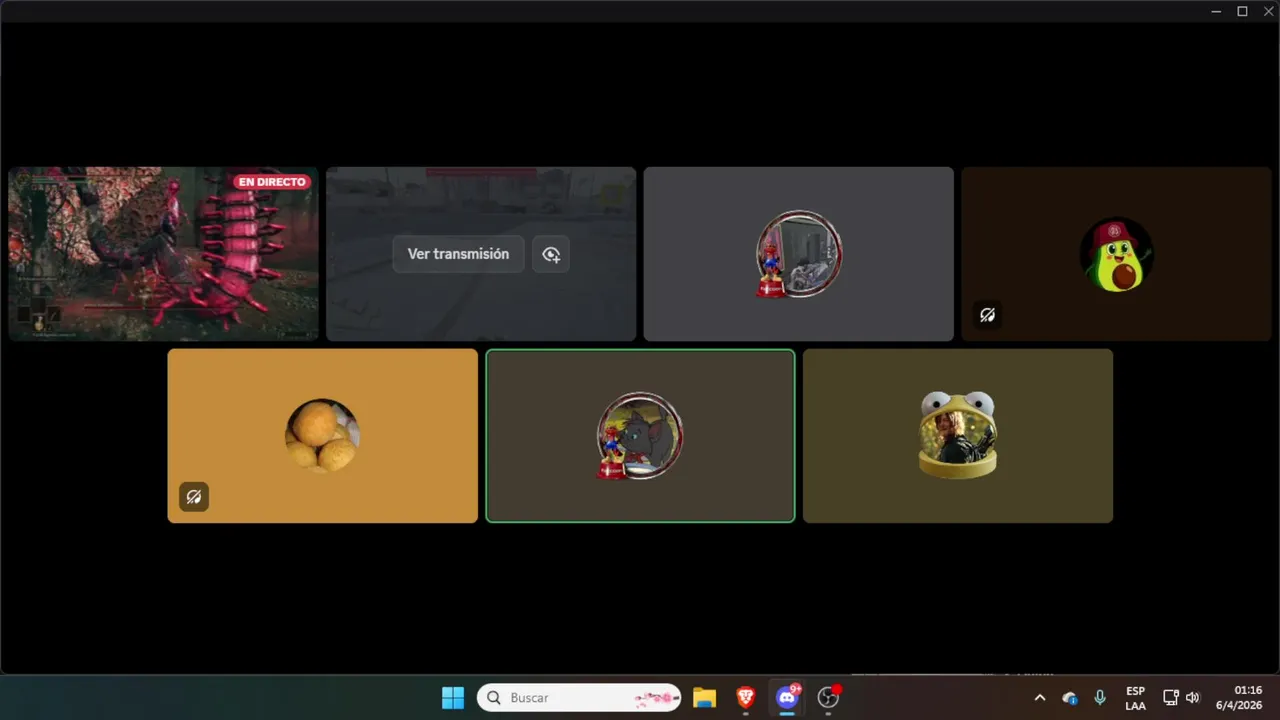Image resolution: width=1280 pixels, height=720 pixels.
Task: Open the ESP LAA language switcher
Action: tap(1135, 698)
